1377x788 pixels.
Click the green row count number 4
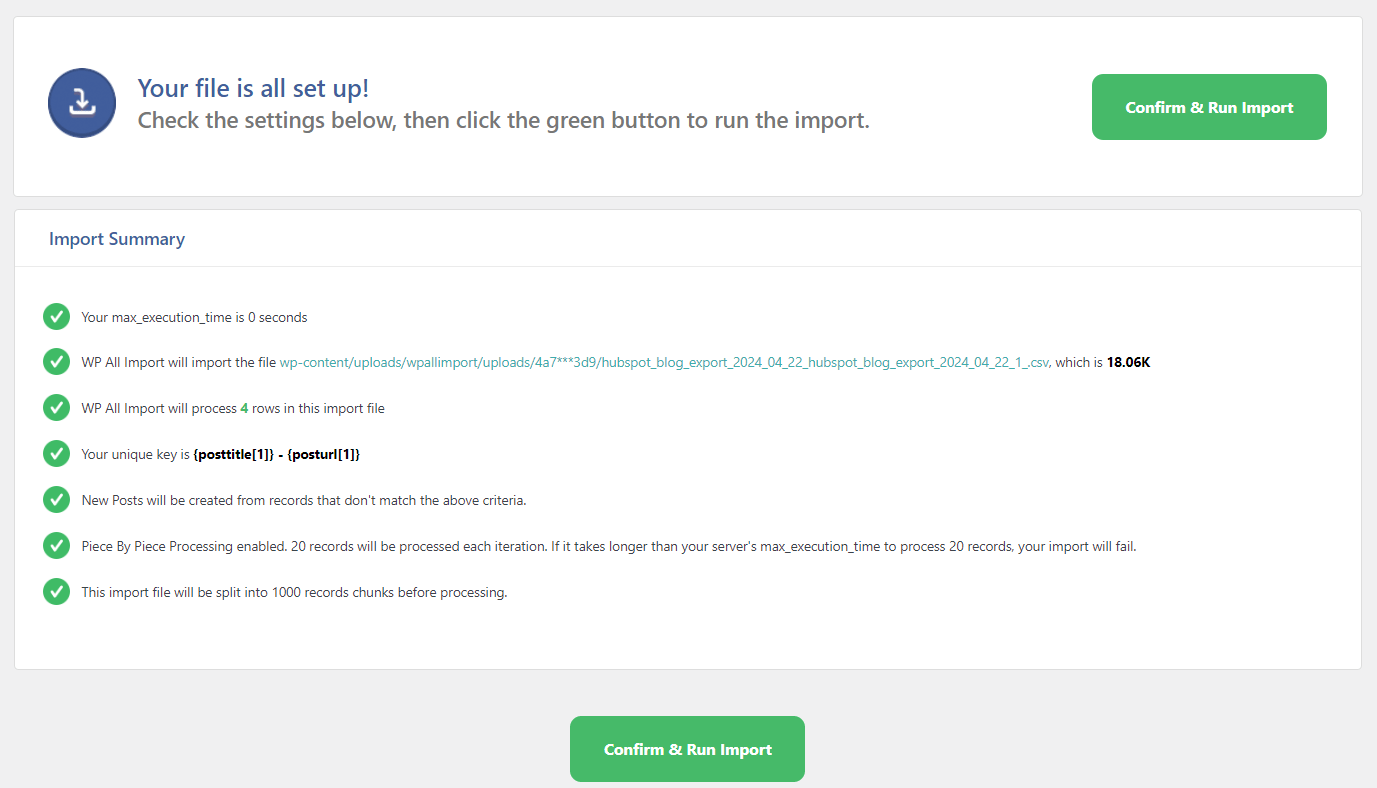pos(244,408)
